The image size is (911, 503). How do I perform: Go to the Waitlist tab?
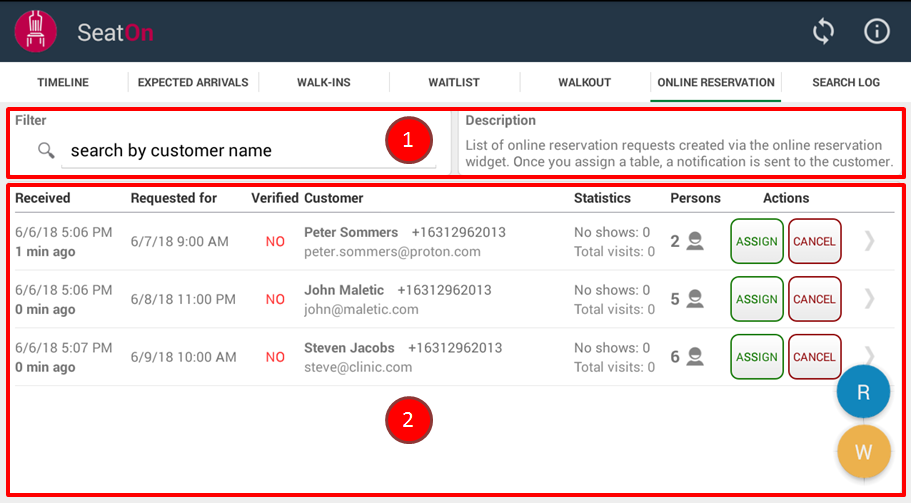tap(454, 83)
